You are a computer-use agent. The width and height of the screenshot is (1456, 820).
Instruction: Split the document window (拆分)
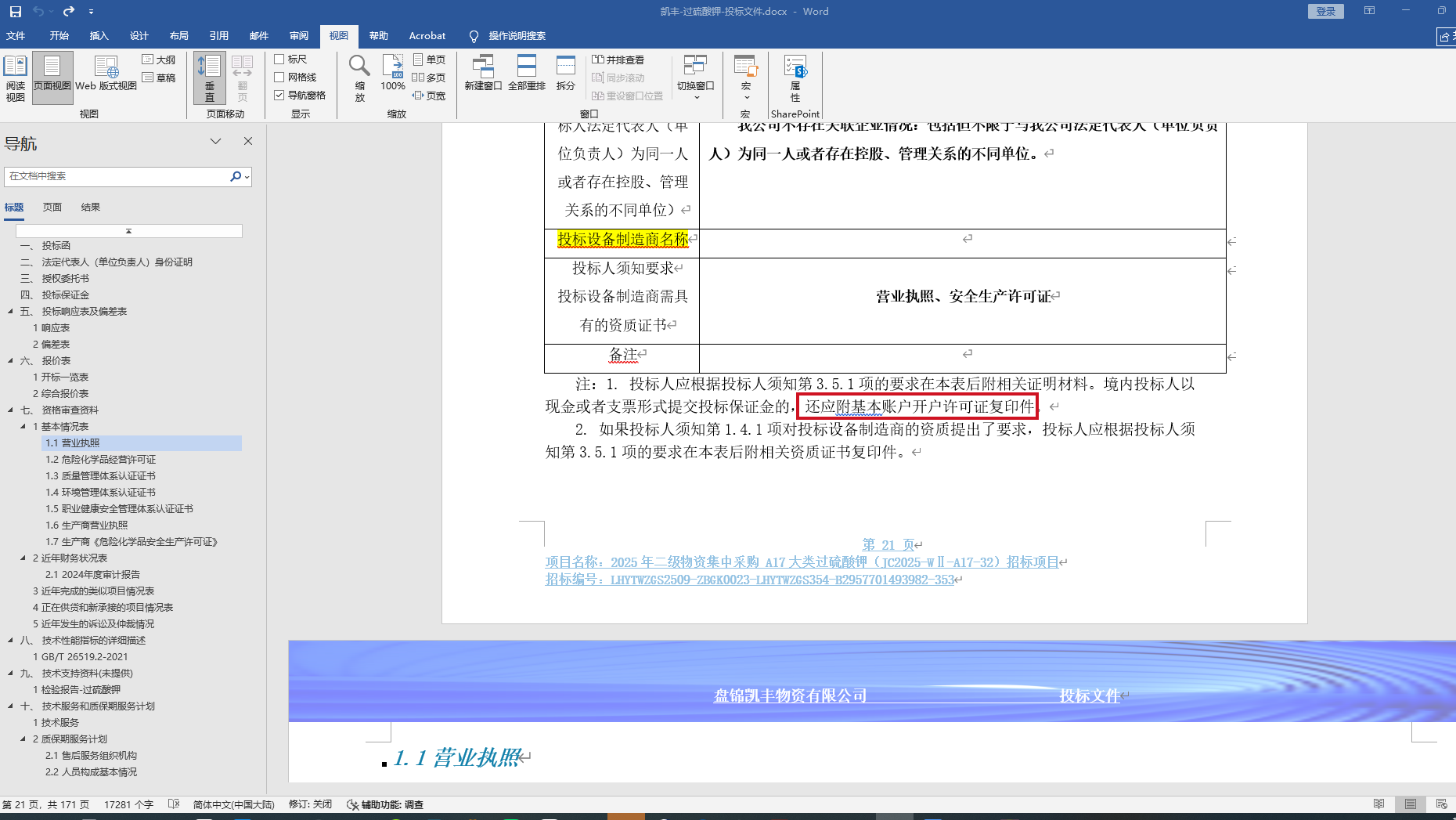click(566, 74)
